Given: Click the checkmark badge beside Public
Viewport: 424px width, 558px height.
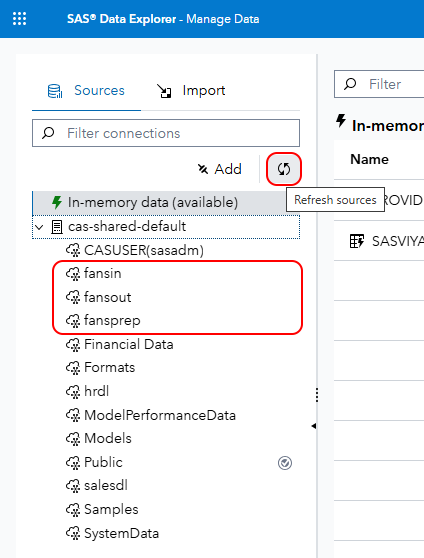Looking at the screenshot, I should pos(285,463).
